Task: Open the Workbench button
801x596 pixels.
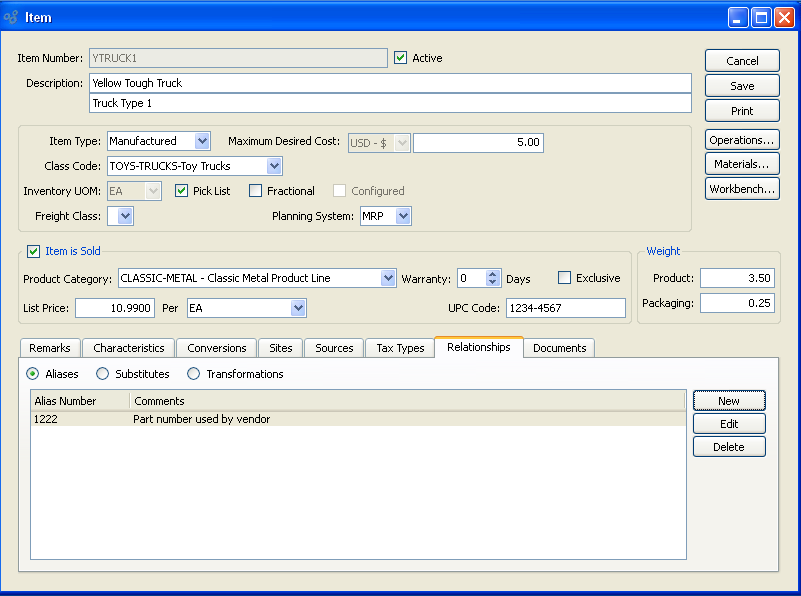Action: pos(742,189)
